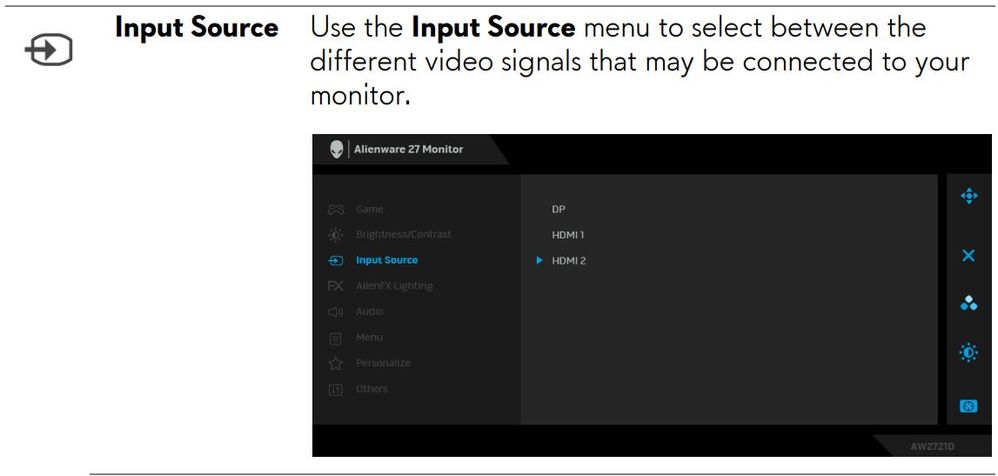
Task: Open the brightness/contrast shortcut icon in right strip
Action: pyautogui.click(x=967, y=355)
